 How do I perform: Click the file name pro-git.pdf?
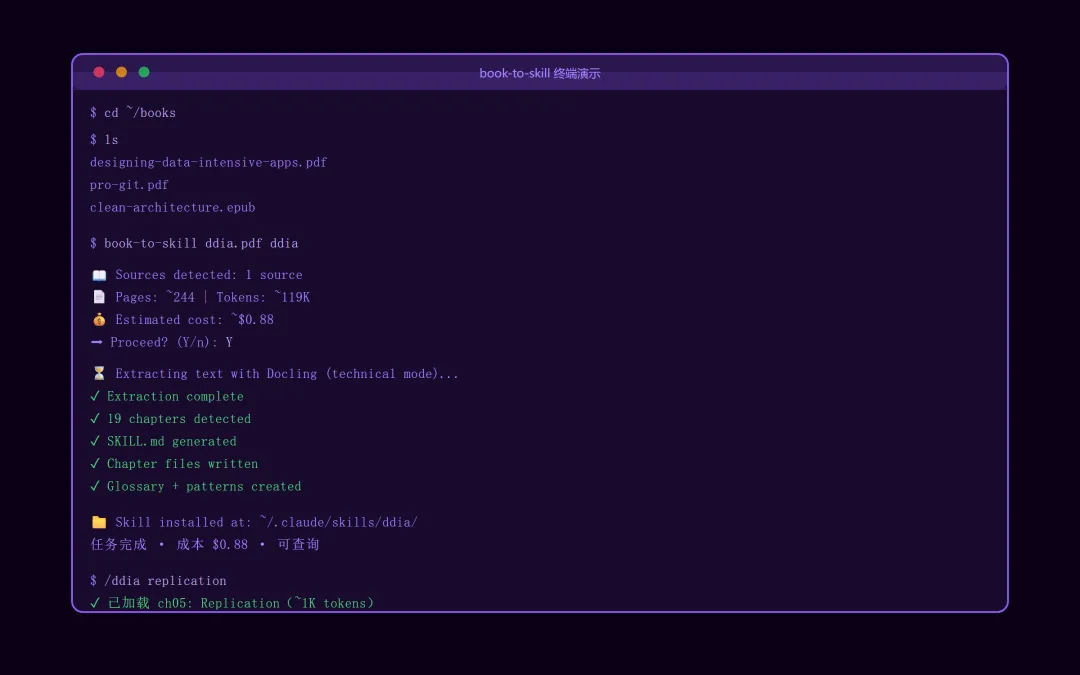[x=129, y=185]
